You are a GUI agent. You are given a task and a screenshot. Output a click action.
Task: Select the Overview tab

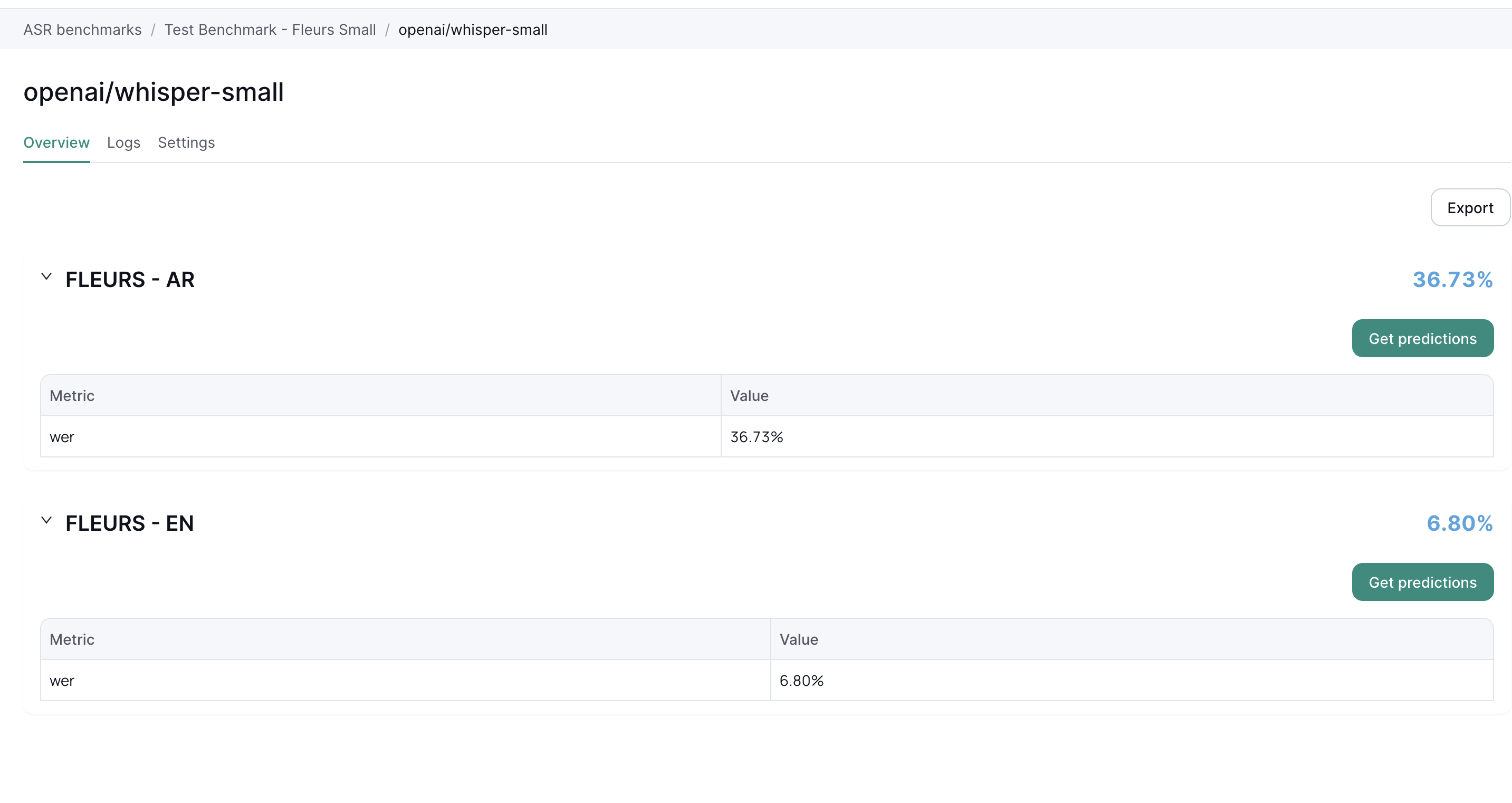pos(56,142)
